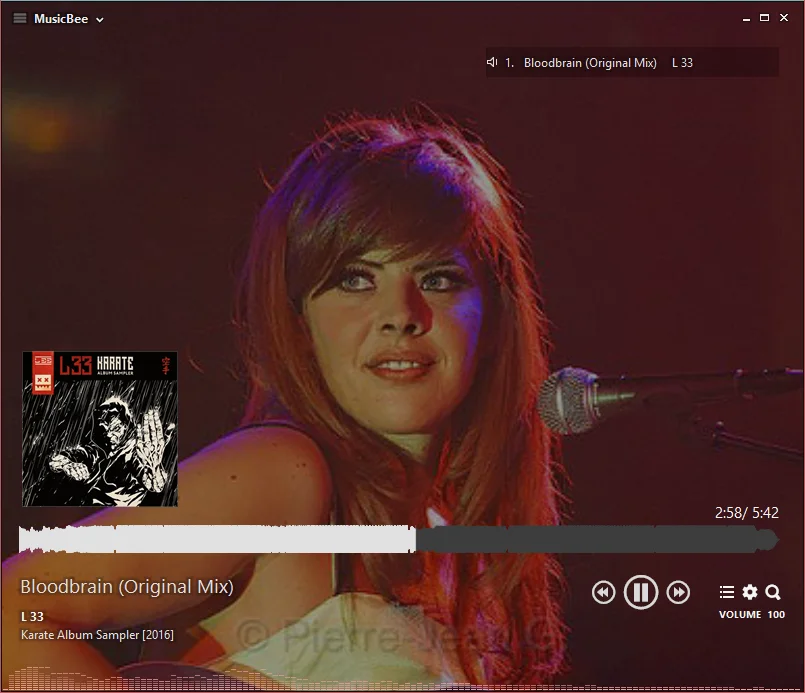Pause the current playback
Viewport: 805px width, 693px height.
tap(641, 592)
